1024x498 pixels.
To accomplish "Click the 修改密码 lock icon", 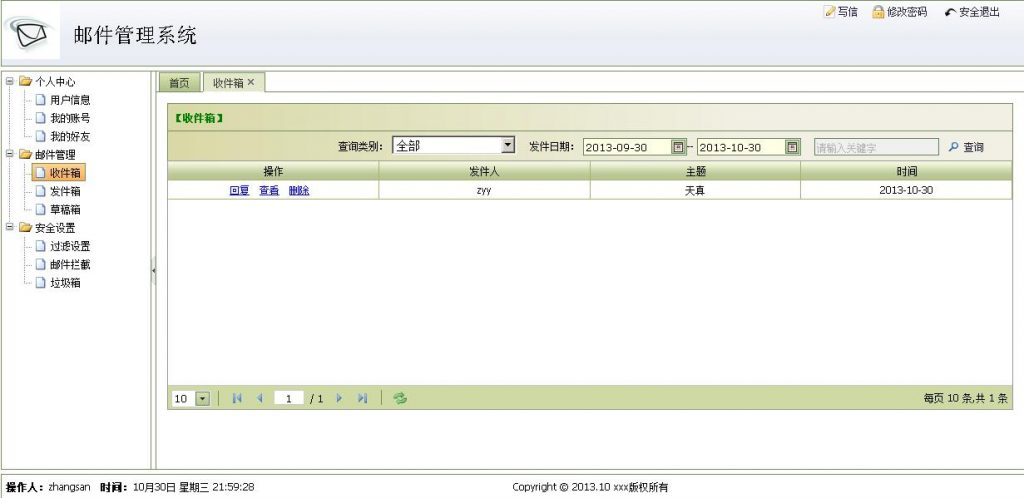I will [x=878, y=12].
